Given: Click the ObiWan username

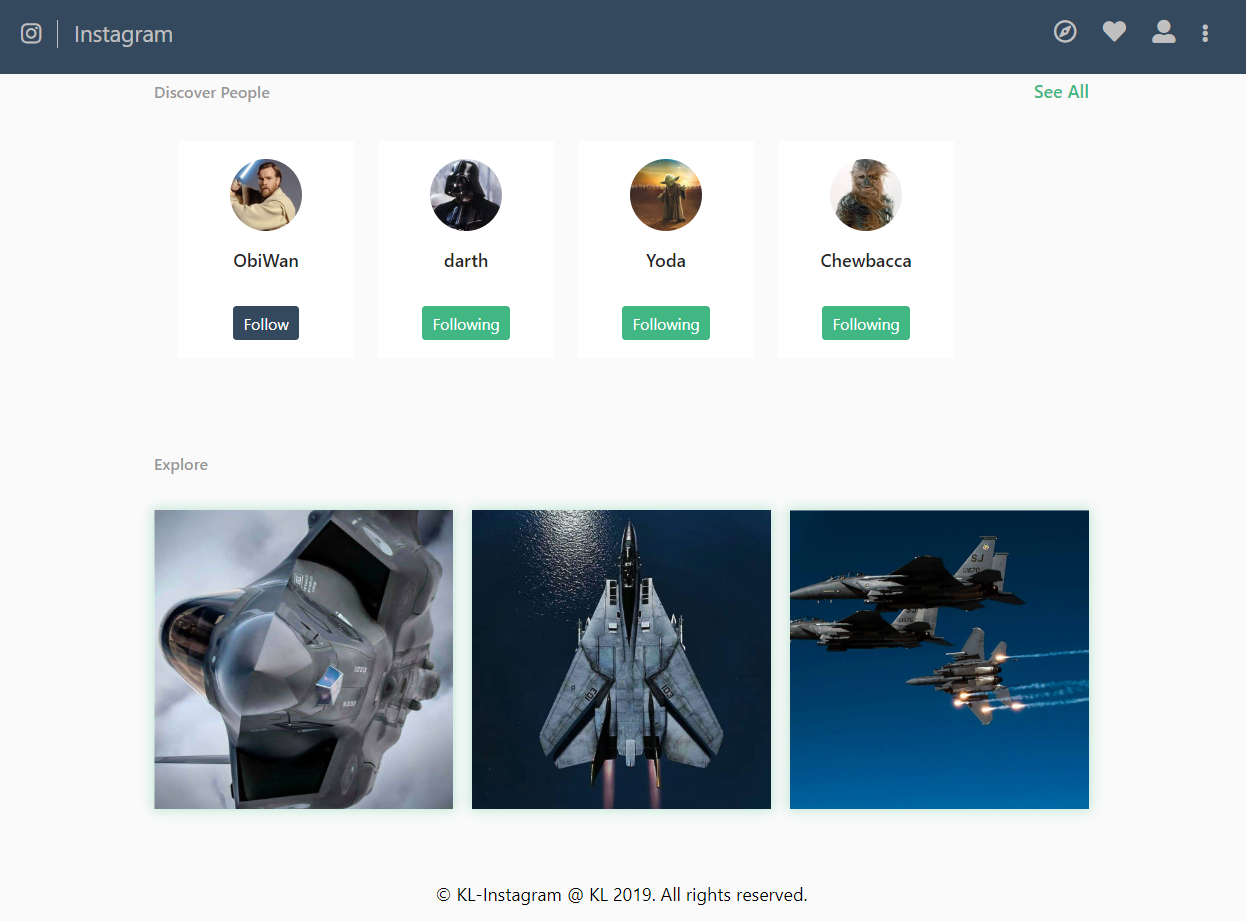Looking at the screenshot, I should click(x=266, y=261).
